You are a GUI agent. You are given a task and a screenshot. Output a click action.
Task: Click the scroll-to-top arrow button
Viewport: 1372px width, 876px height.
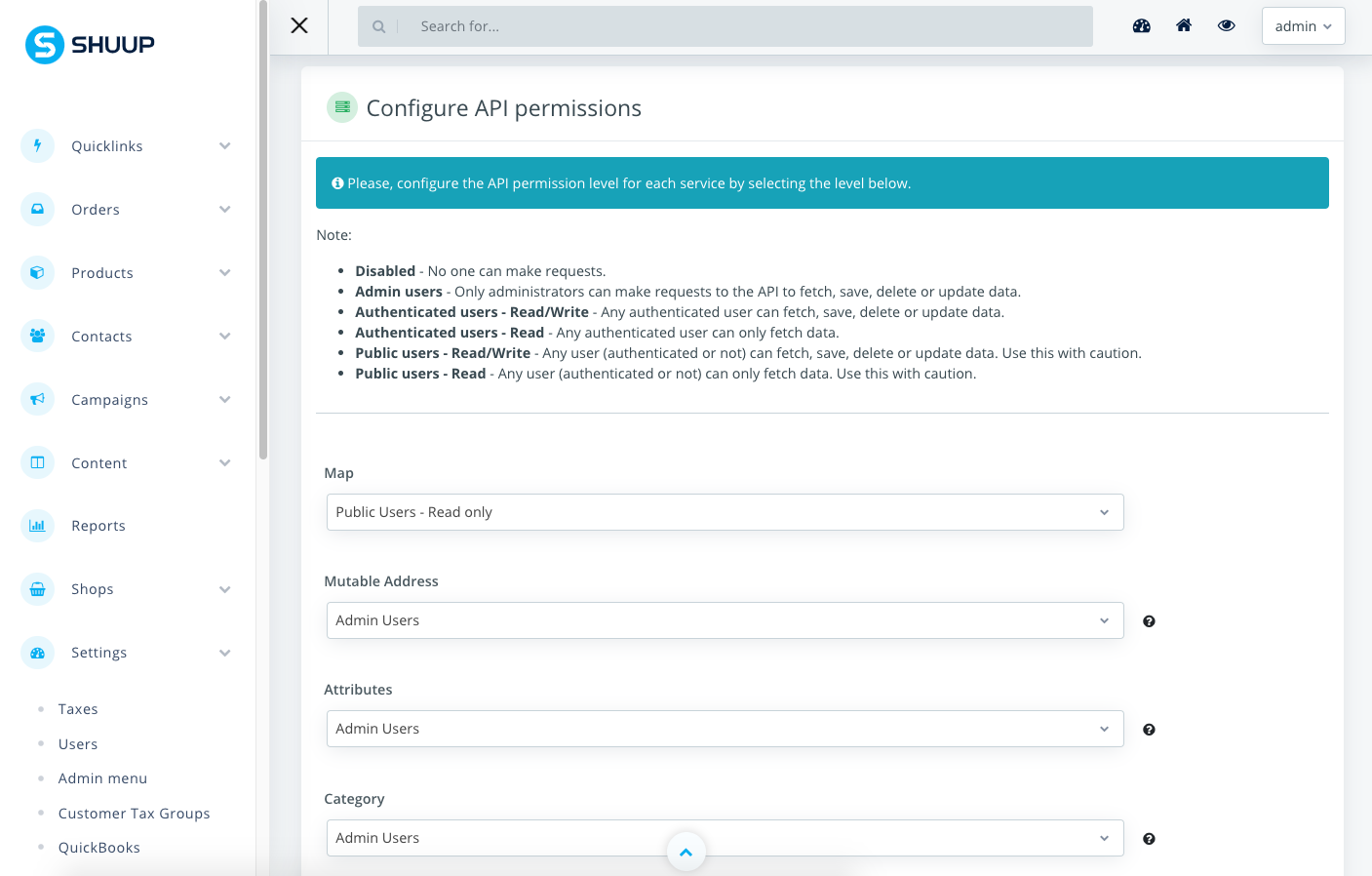pos(686,852)
